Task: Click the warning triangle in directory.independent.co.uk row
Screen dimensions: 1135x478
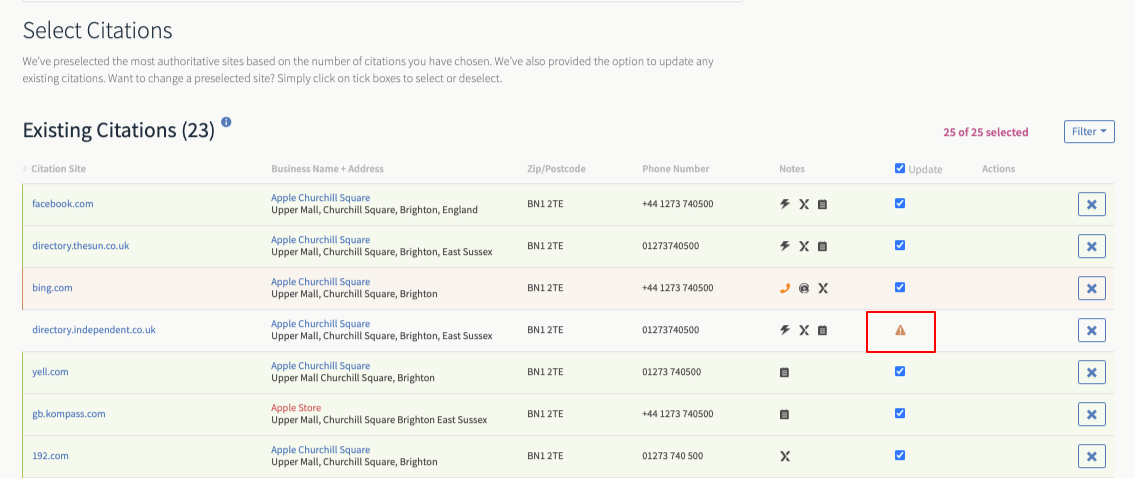Action: point(900,330)
